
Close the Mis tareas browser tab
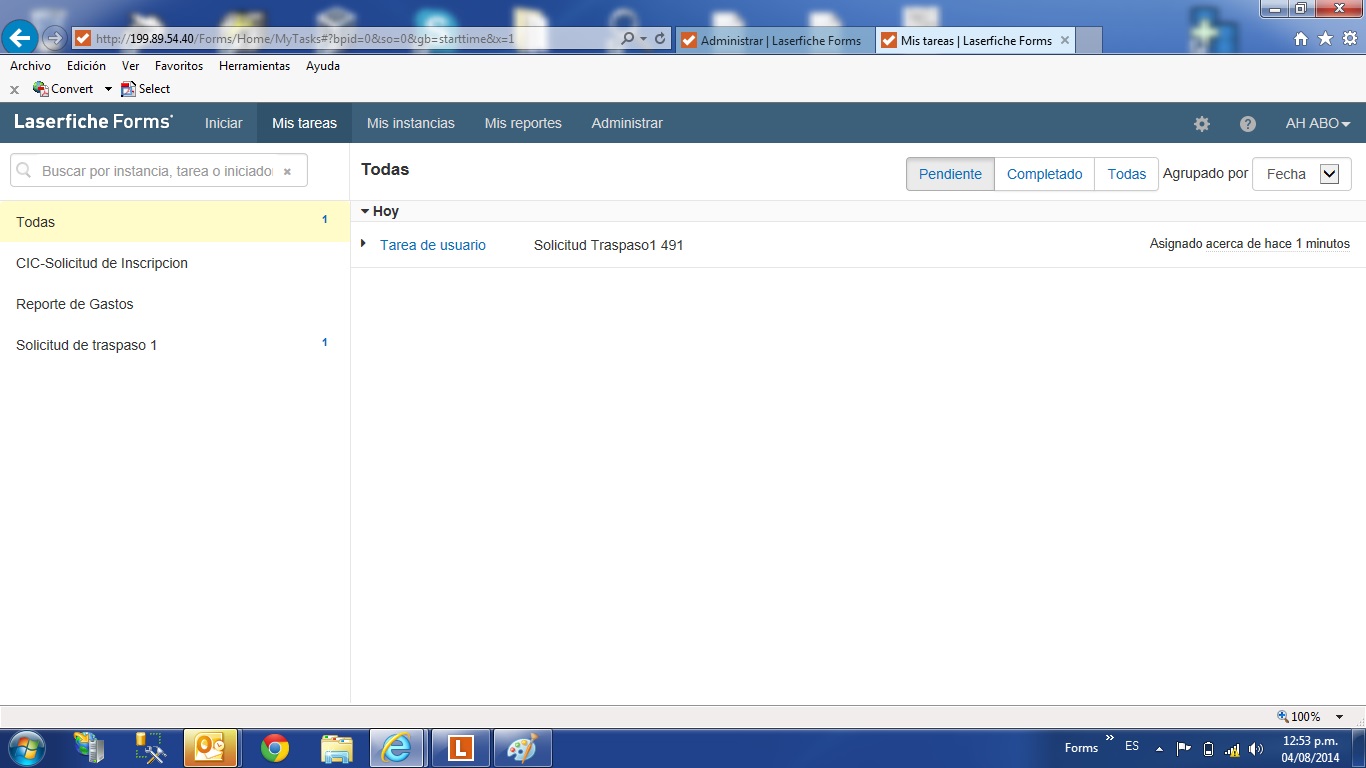pyautogui.click(x=1065, y=40)
